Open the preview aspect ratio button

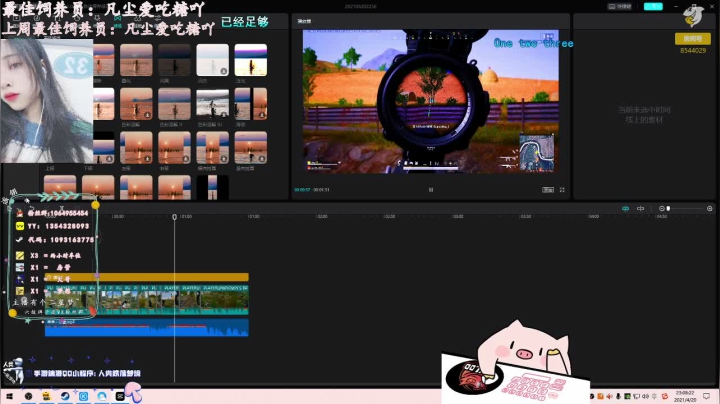tap(548, 190)
